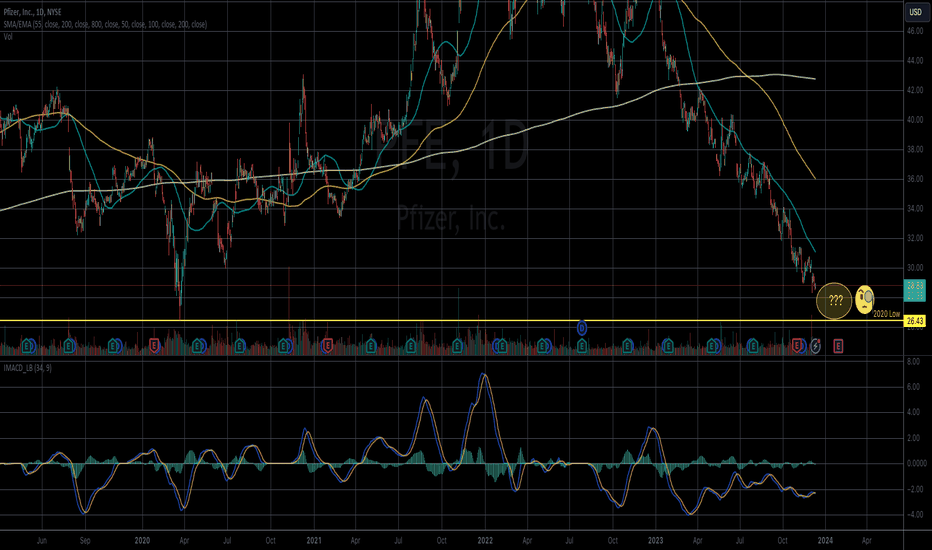The height and width of the screenshot is (550, 932).
Task: Select the SMA/EMA indicator legend
Action: 105,24
